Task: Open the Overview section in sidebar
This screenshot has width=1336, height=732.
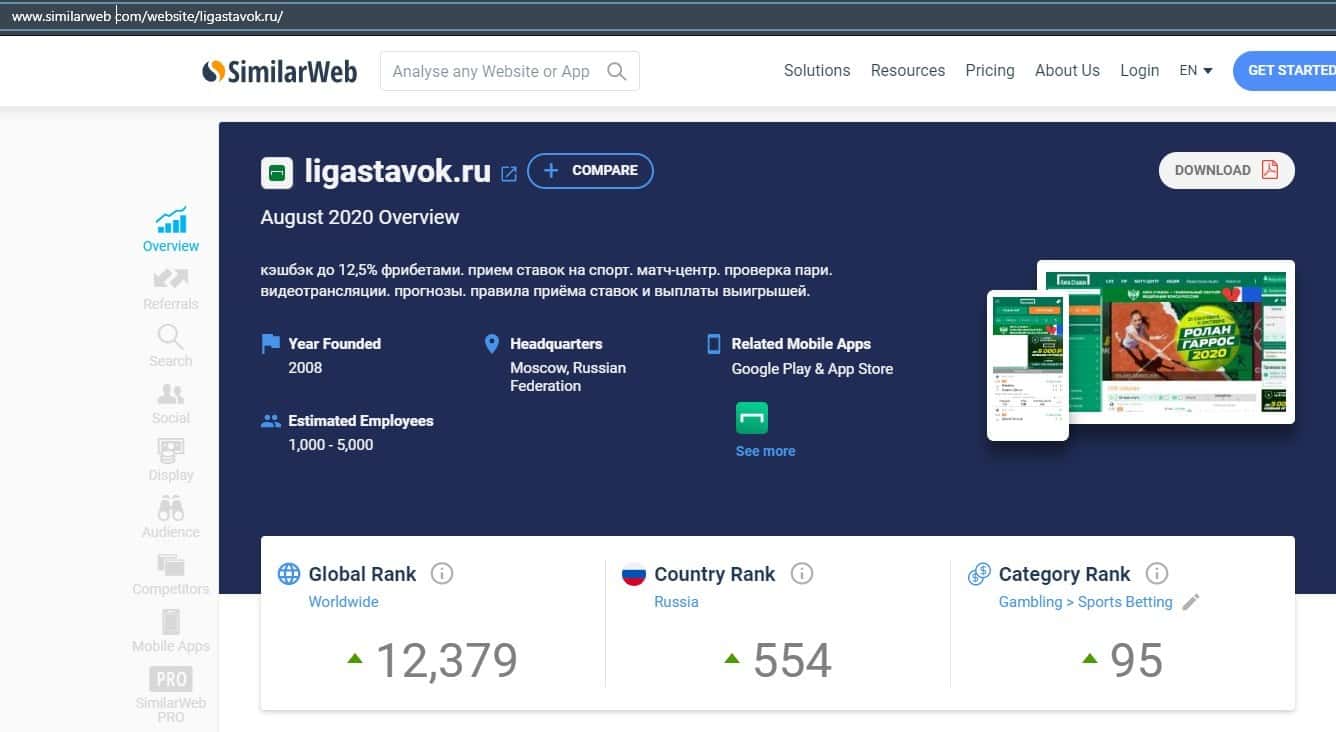Action: 171,230
